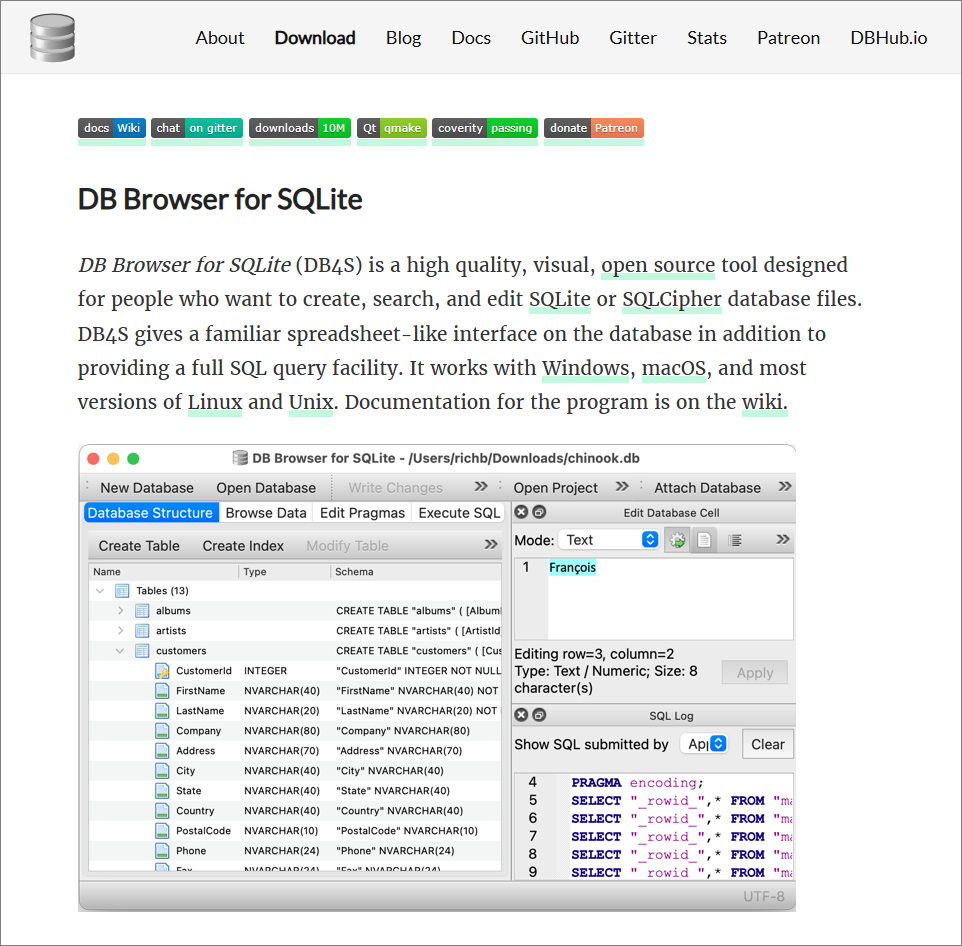
Task: Open the Windows link in the paragraph
Action: 585,368
